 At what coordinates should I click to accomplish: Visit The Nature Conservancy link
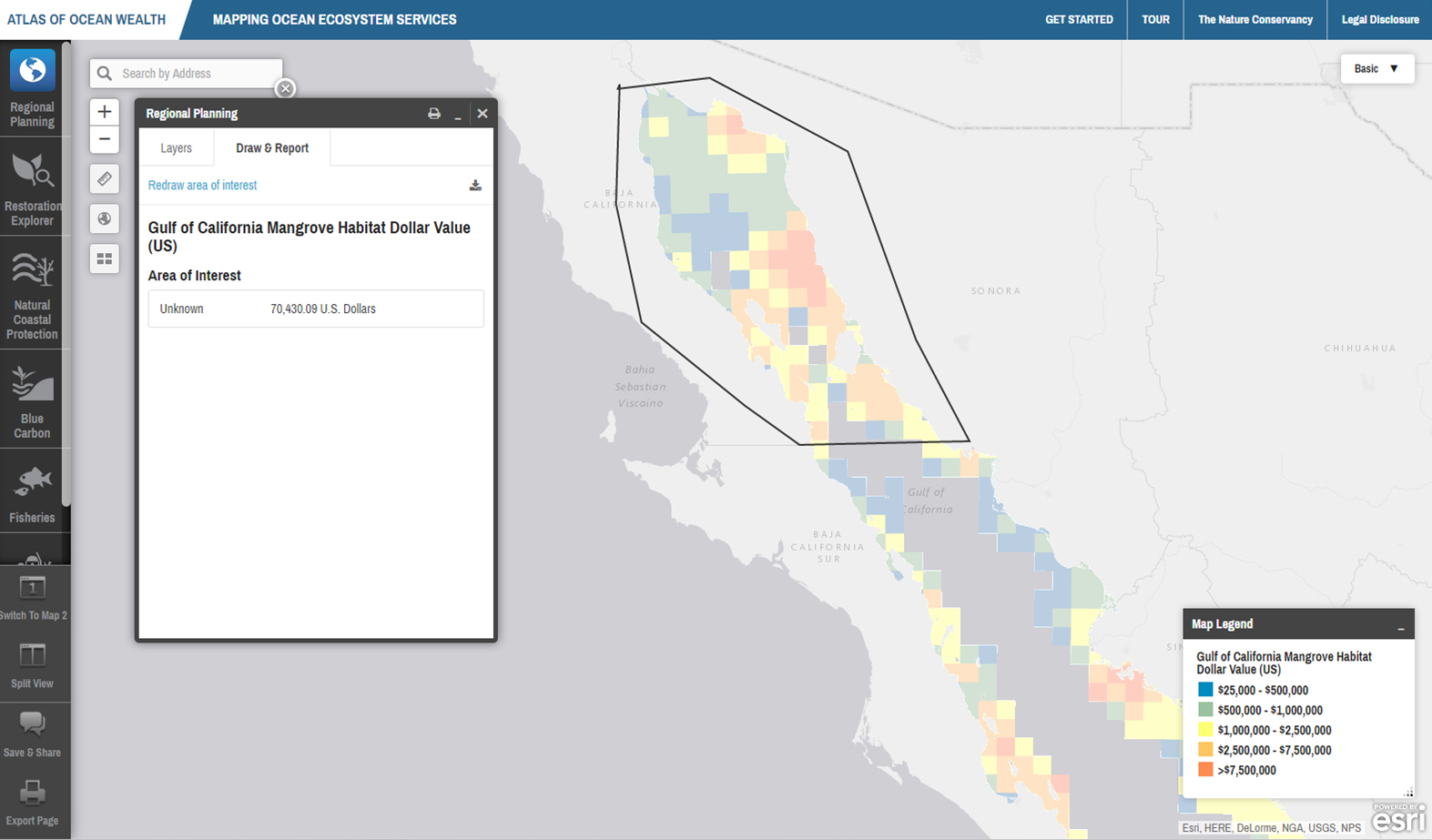tap(1254, 19)
